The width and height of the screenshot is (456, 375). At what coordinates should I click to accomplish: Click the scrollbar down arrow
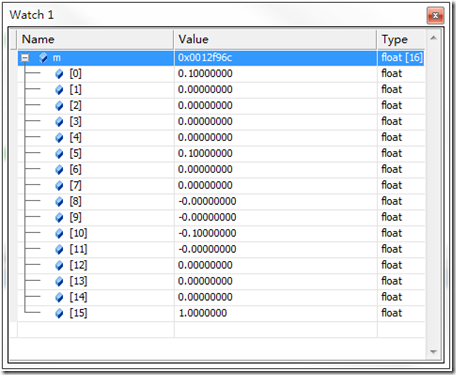click(x=433, y=352)
